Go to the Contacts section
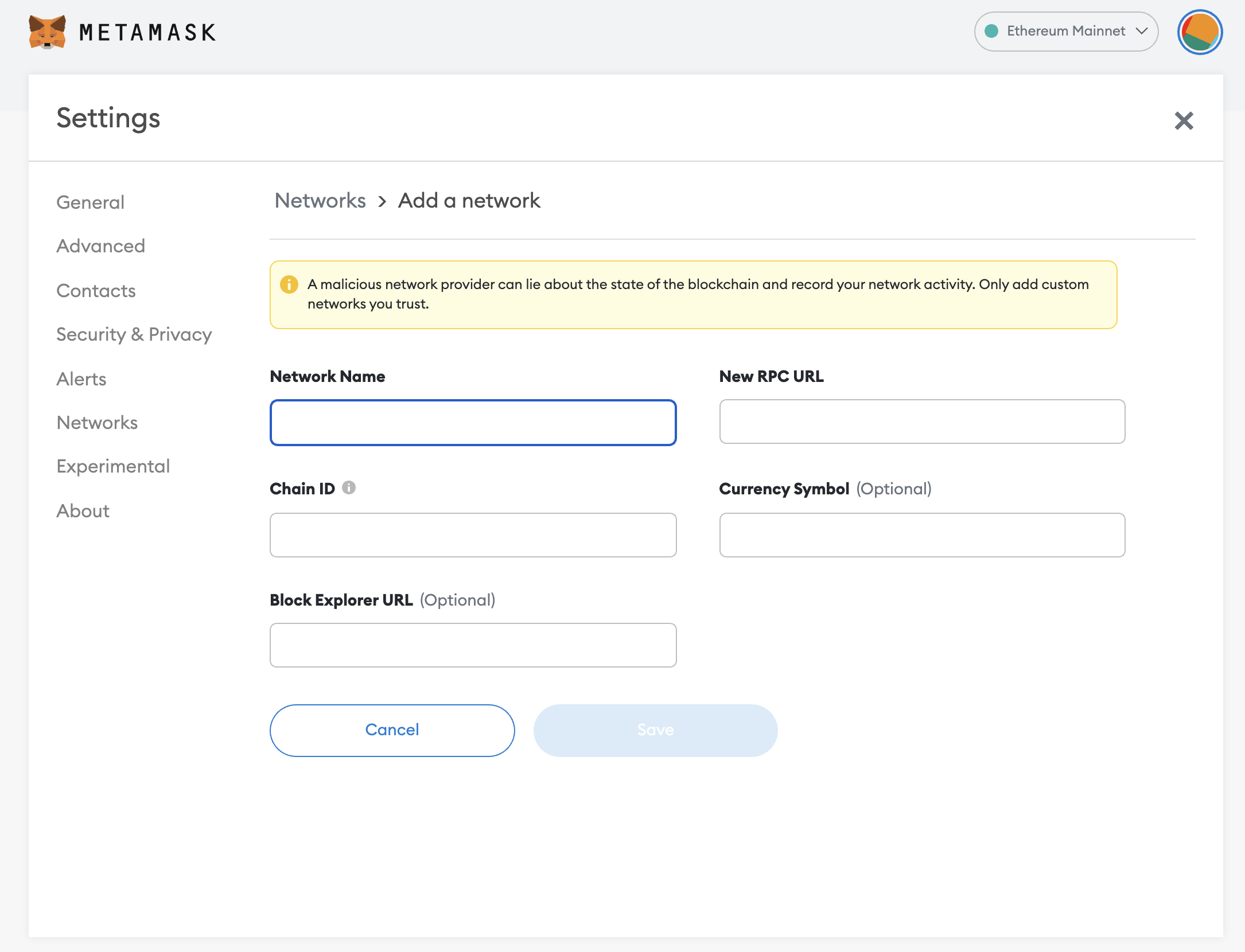The width and height of the screenshot is (1245, 952). pos(96,290)
